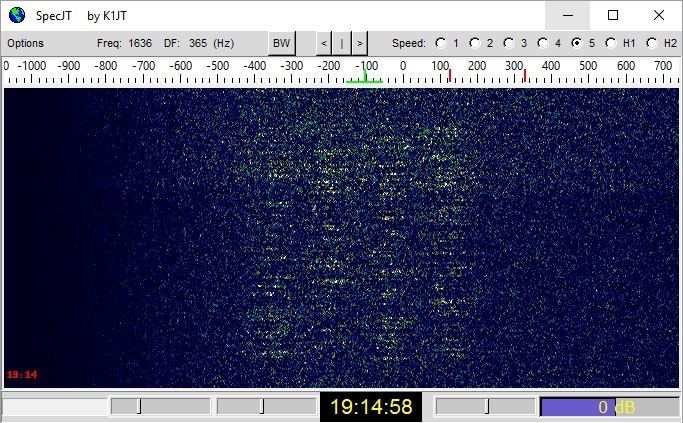Click the Freq: 1636 readout

coord(124,43)
